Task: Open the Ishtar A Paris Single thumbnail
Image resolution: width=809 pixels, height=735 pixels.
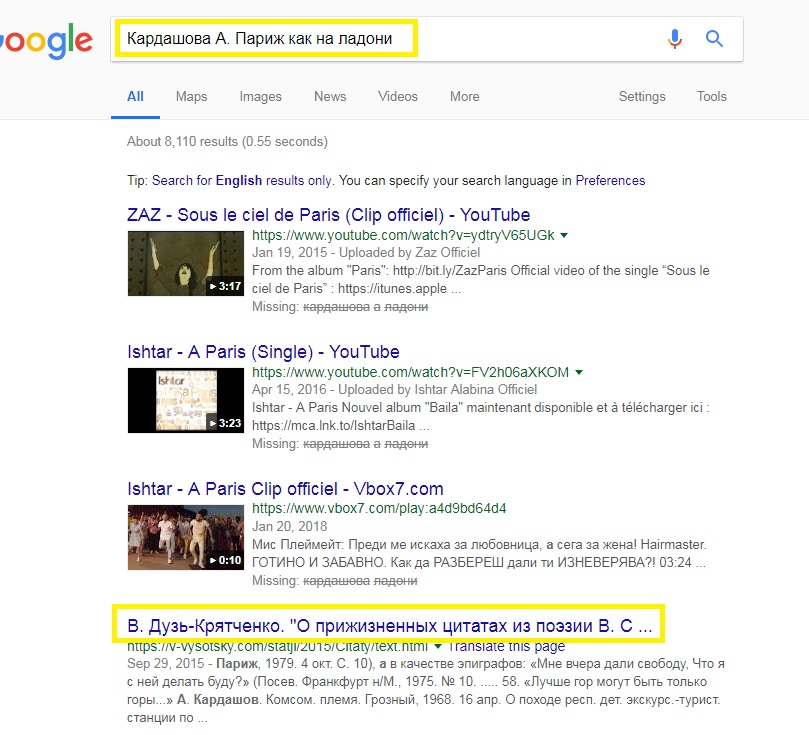Action: pos(186,399)
